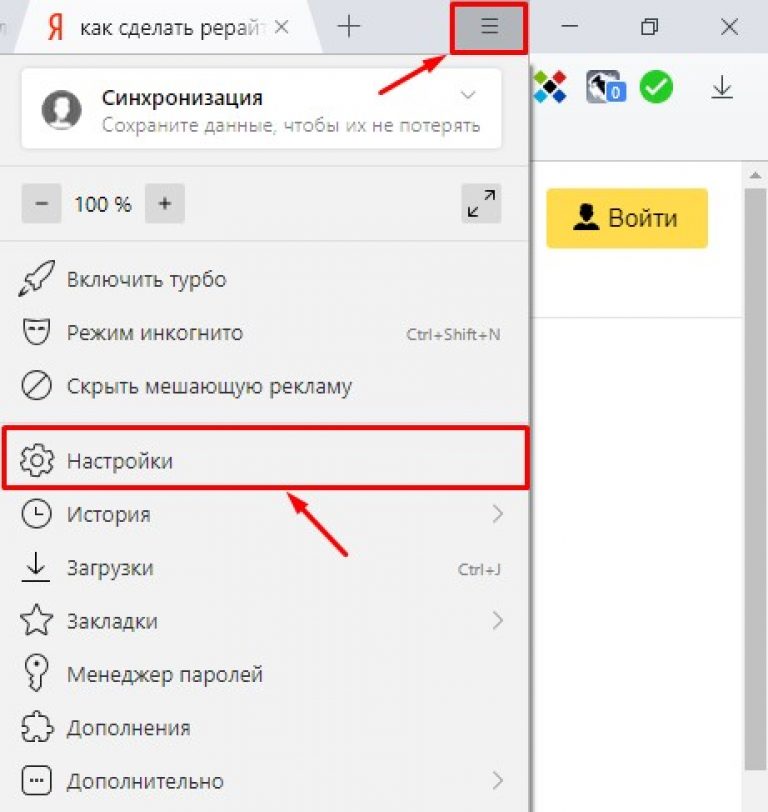The height and width of the screenshot is (812, 768).
Task: Open a new tab with plus button
Action: pos(349,26)
